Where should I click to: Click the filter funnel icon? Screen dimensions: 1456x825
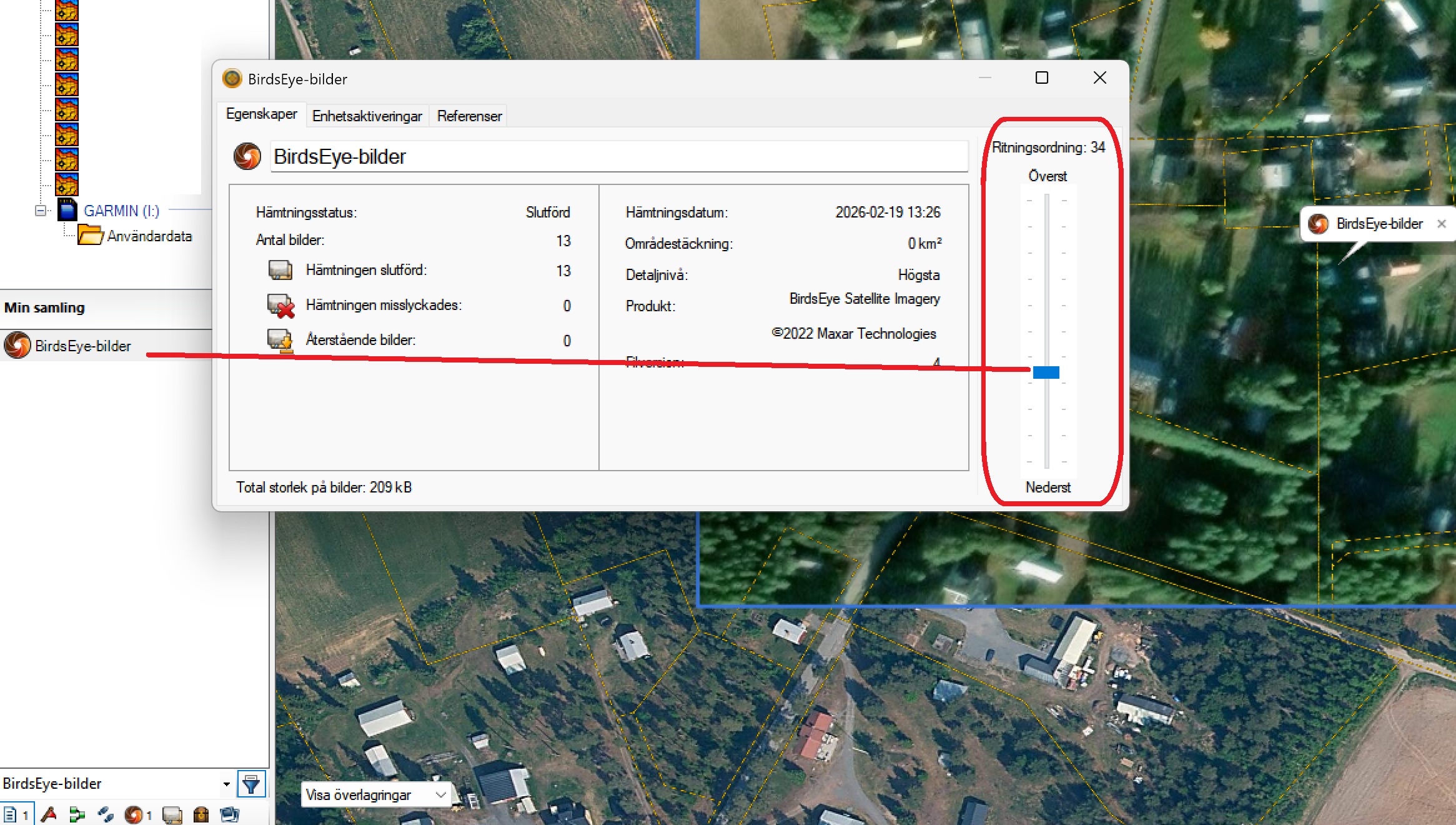coord(251,784)
